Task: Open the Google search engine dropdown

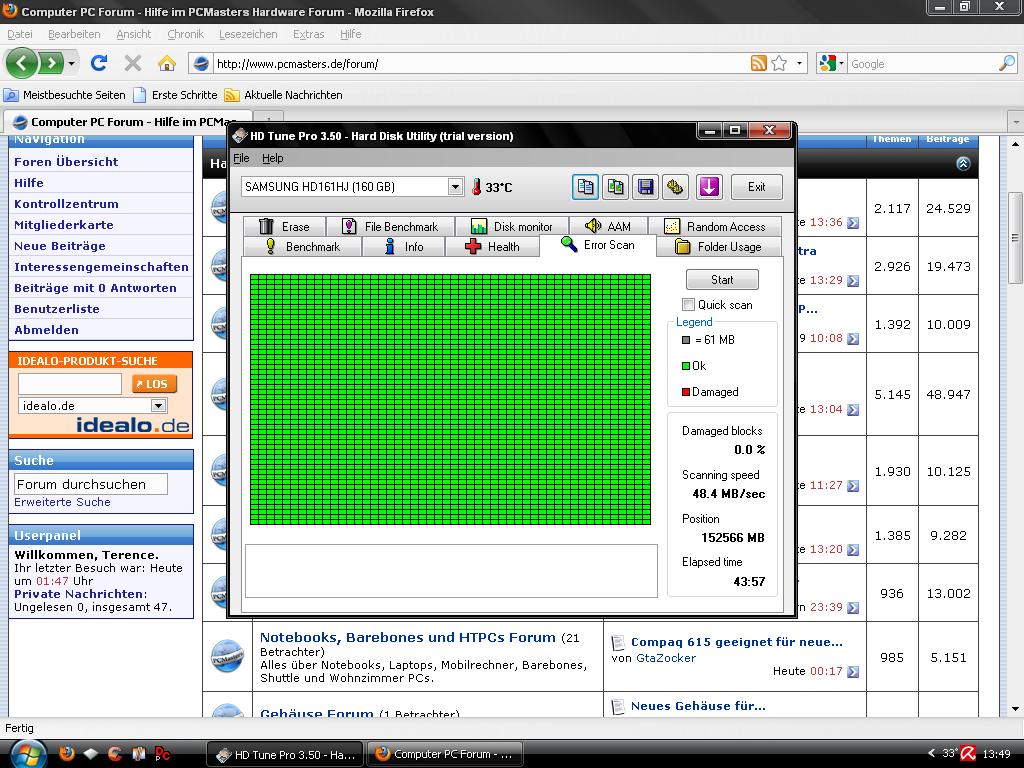Action: click(x=841, y=63)
